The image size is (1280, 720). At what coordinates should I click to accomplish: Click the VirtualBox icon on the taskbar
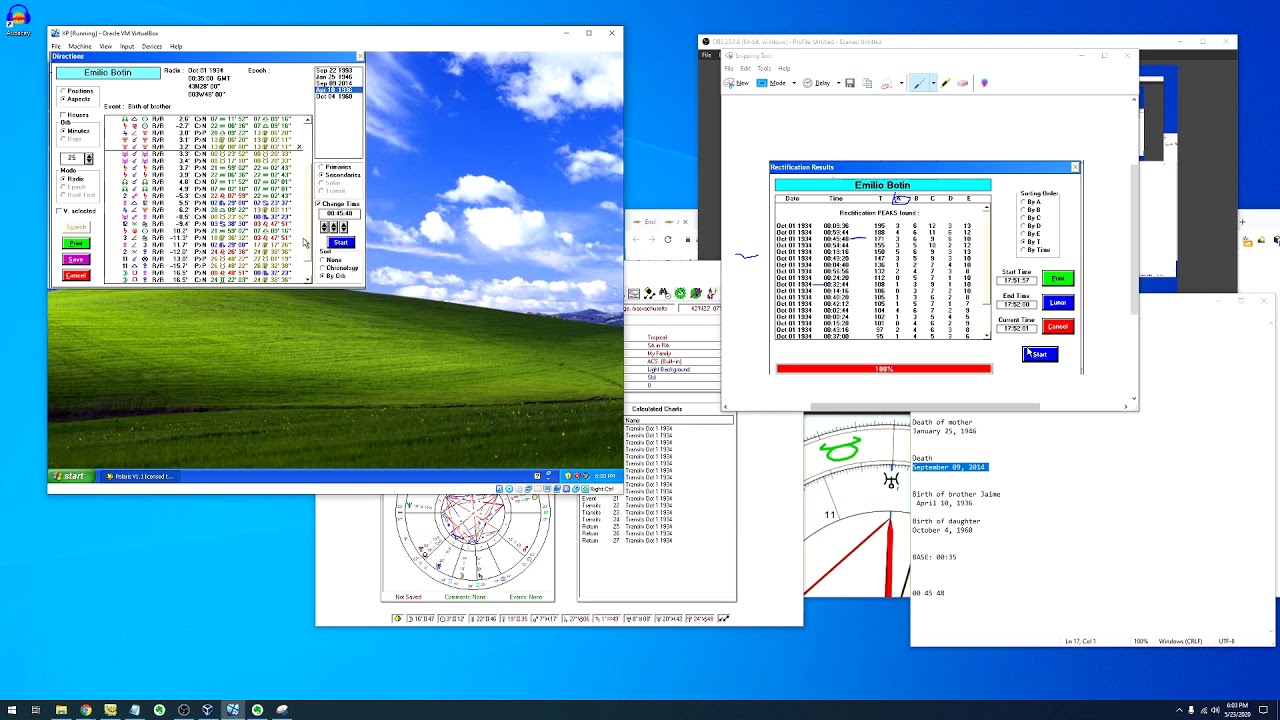[x=208, y=710]
